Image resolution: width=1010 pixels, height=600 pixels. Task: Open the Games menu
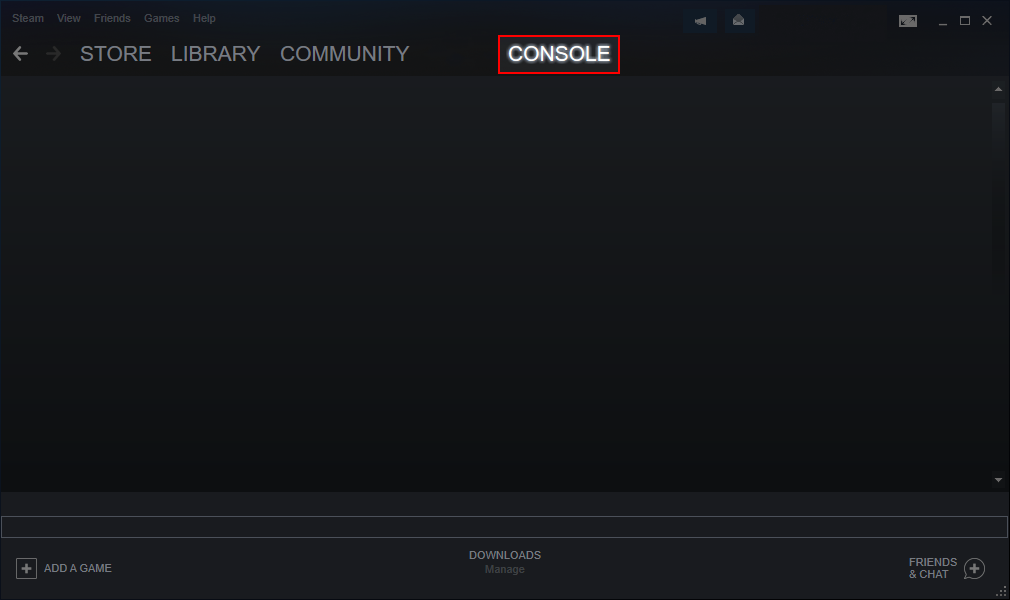point(162,18)
